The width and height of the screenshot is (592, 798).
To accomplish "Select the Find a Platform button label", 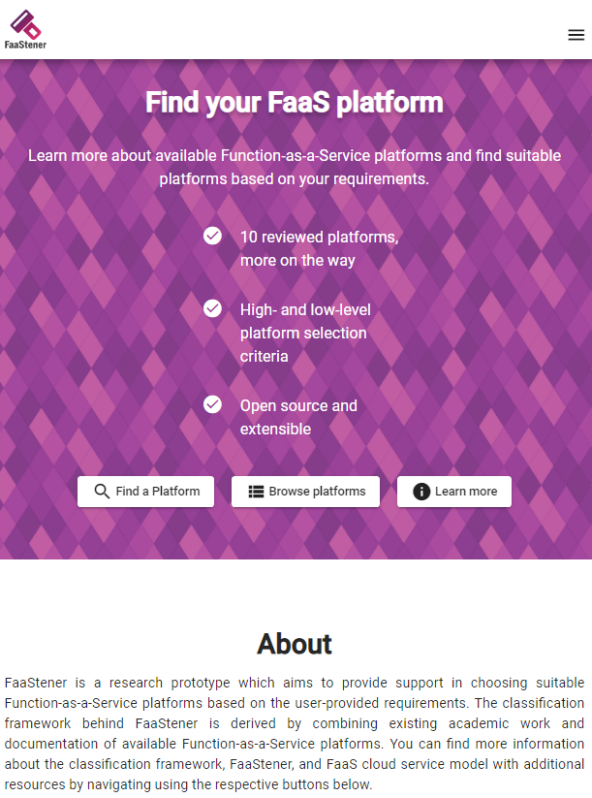I will click(x=158, y=491).
